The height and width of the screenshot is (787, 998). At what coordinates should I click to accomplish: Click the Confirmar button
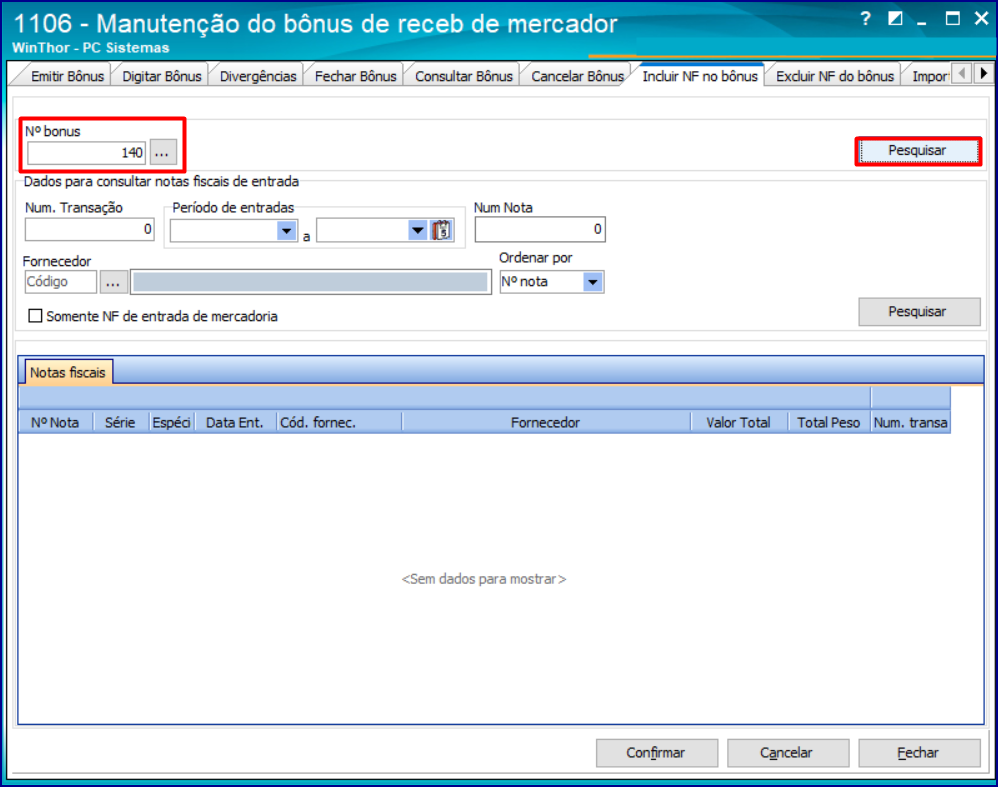click(656, 753)
